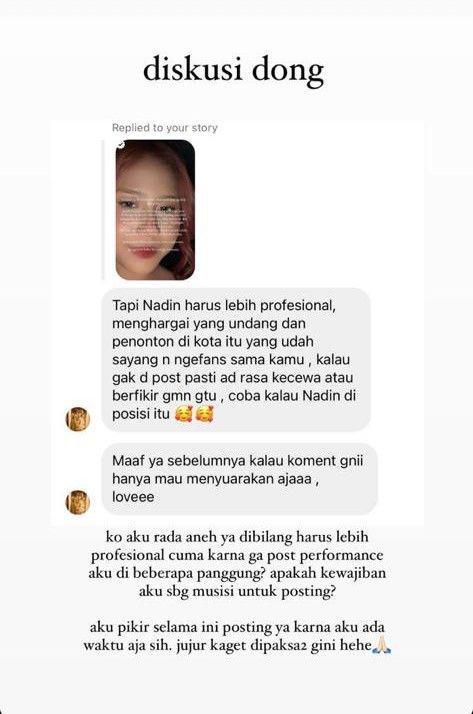Select the 'Maaf ya sebelumnya' message bubble
473x714 pixels.
click(x=239, y=479)
